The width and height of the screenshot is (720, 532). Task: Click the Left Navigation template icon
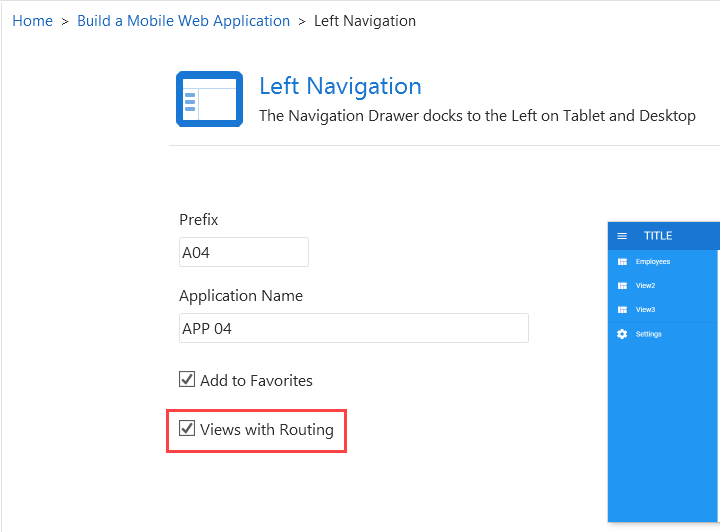click(x=209, y=99)
